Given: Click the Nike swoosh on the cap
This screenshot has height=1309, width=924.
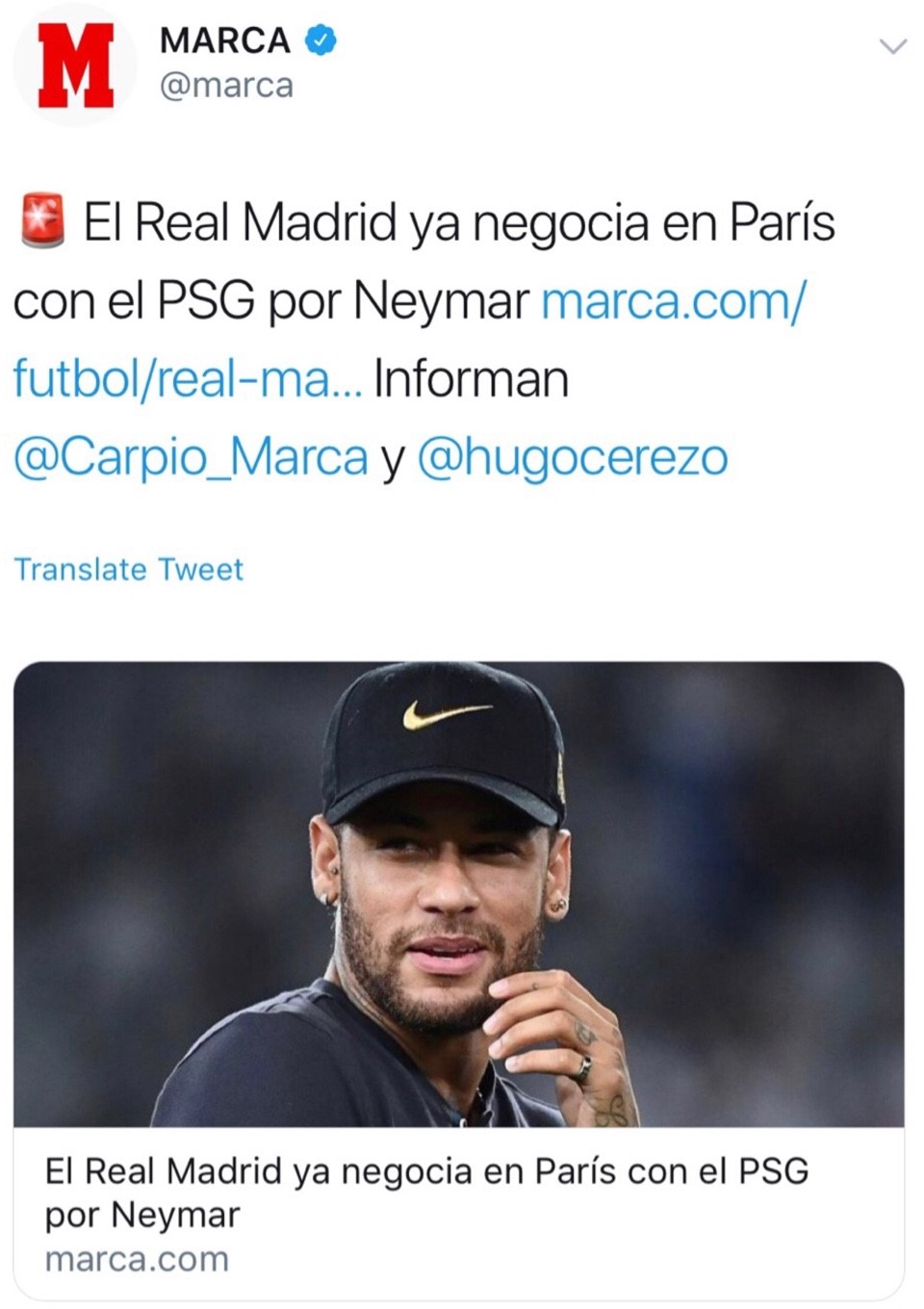Looking at the screenshot, I should pos(446,714).
